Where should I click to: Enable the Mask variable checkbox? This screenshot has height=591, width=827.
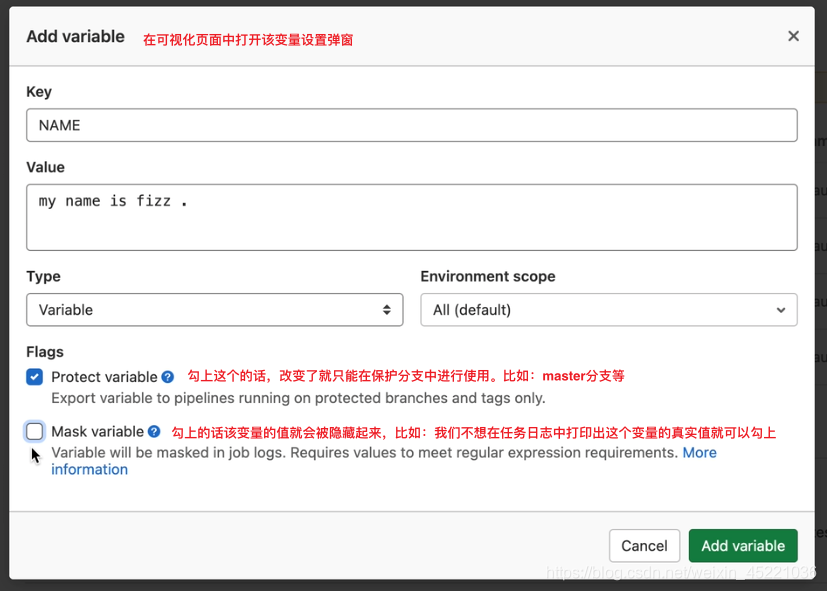point(35,431)
